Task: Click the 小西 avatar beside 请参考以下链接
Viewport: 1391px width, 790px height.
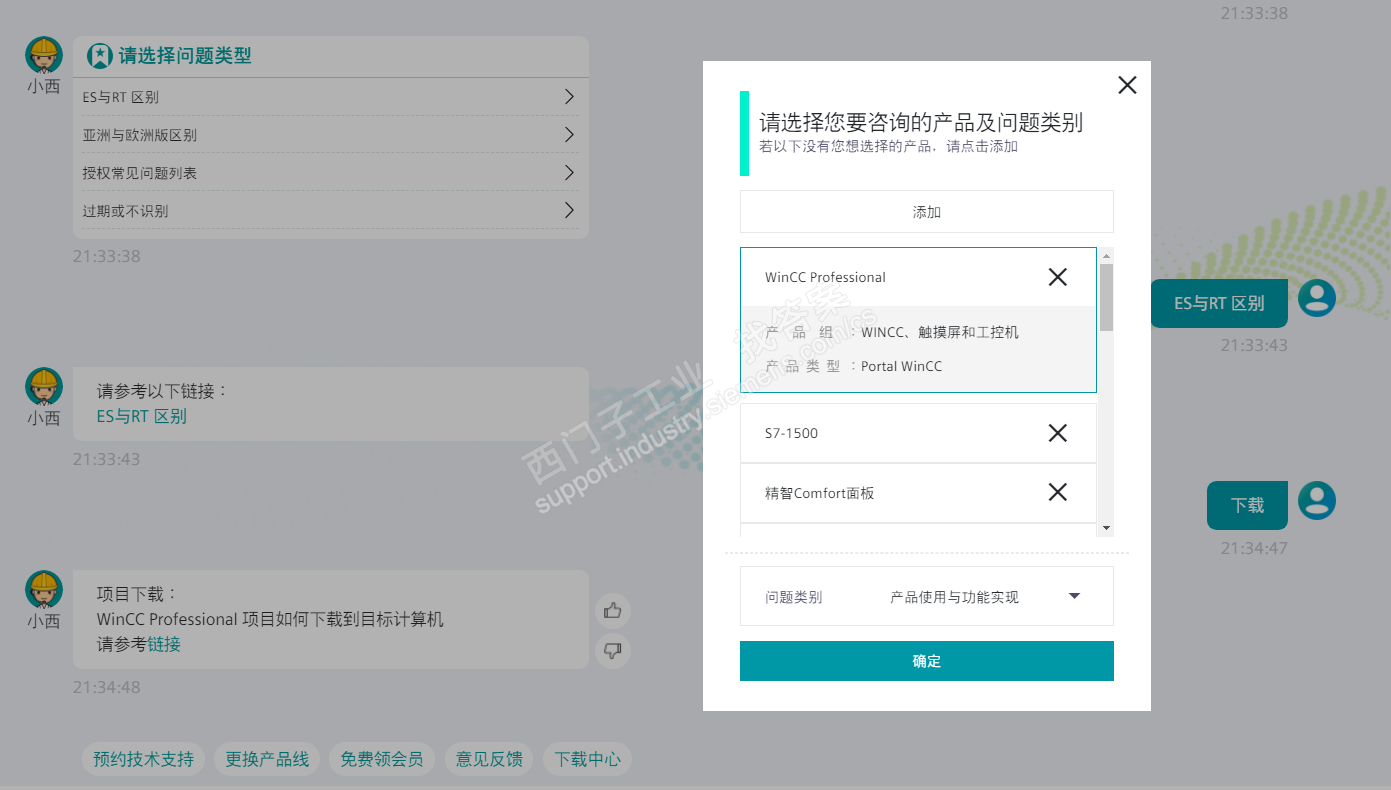Action: 44,387
